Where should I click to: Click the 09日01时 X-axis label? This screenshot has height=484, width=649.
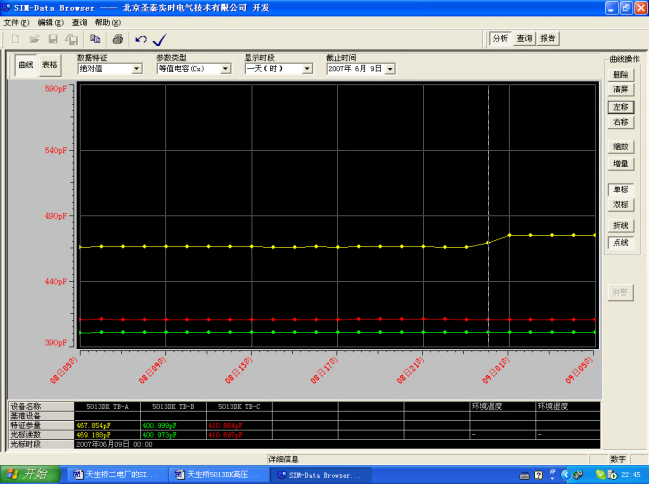[496, 370]
